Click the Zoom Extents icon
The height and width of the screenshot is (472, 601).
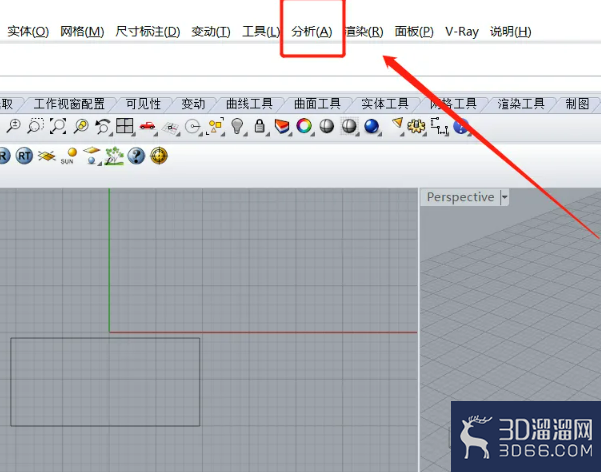coord(58,126)
